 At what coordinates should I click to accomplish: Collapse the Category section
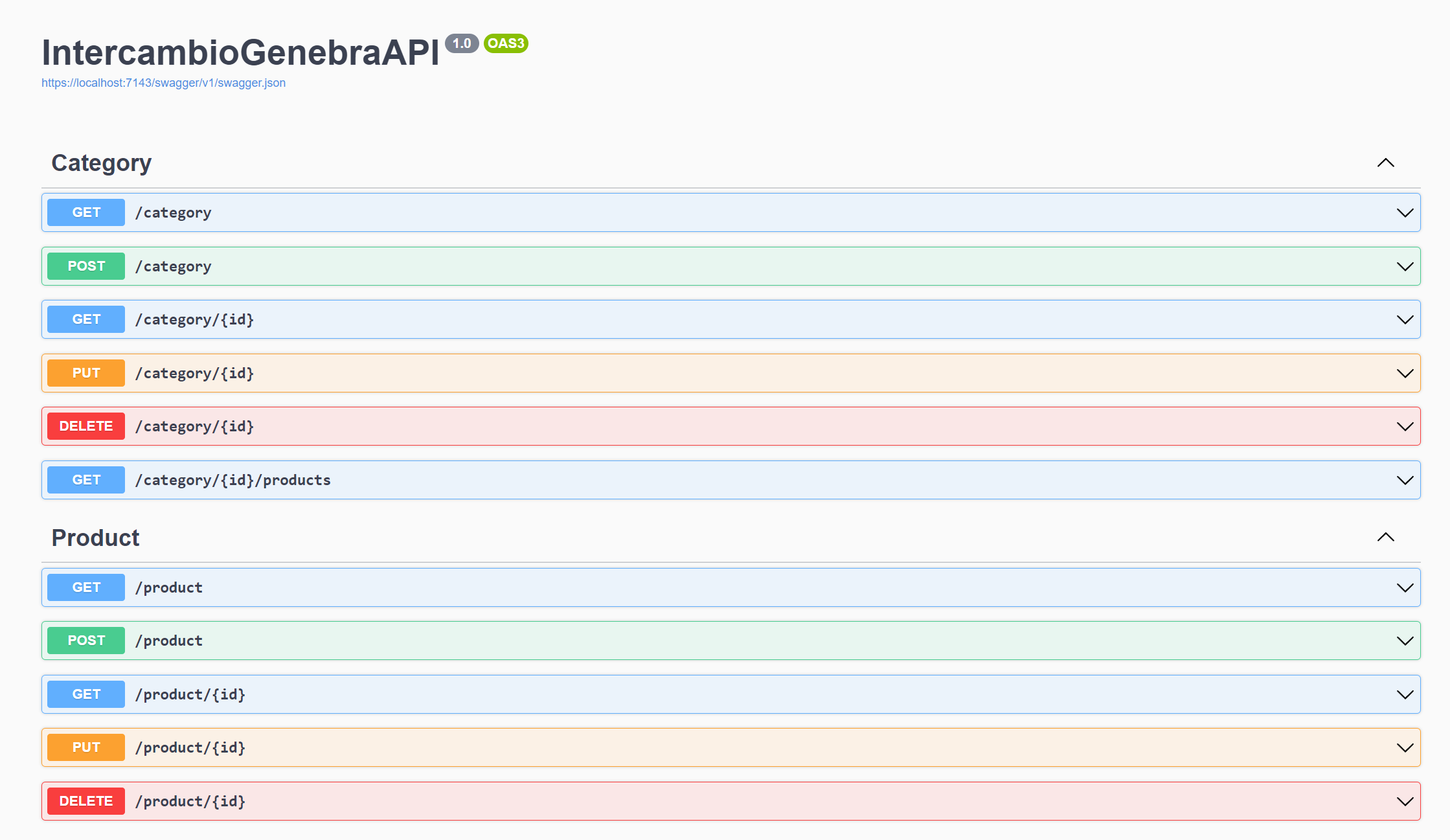[x=1386, y=163]
